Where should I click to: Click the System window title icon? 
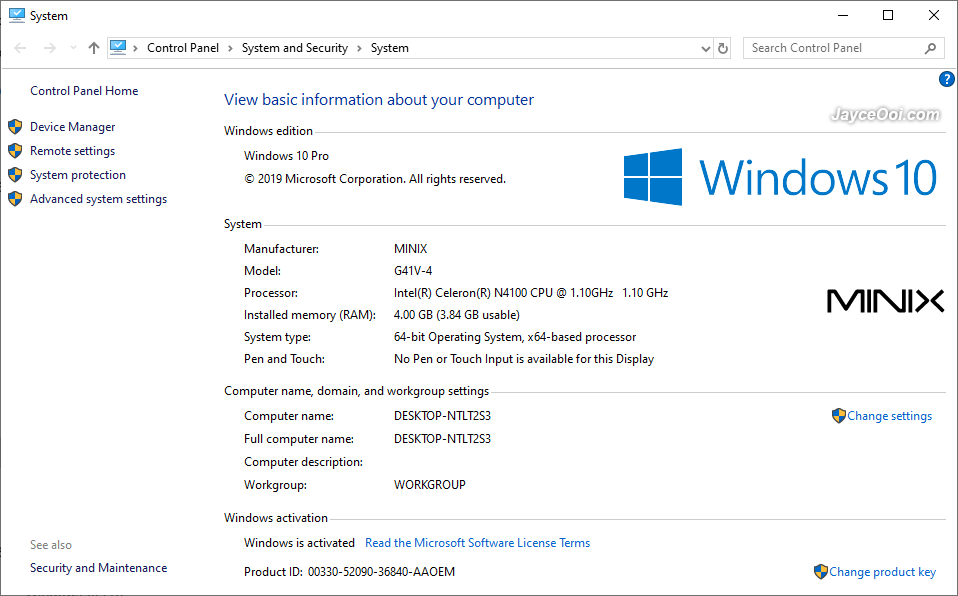coord(17,15)
